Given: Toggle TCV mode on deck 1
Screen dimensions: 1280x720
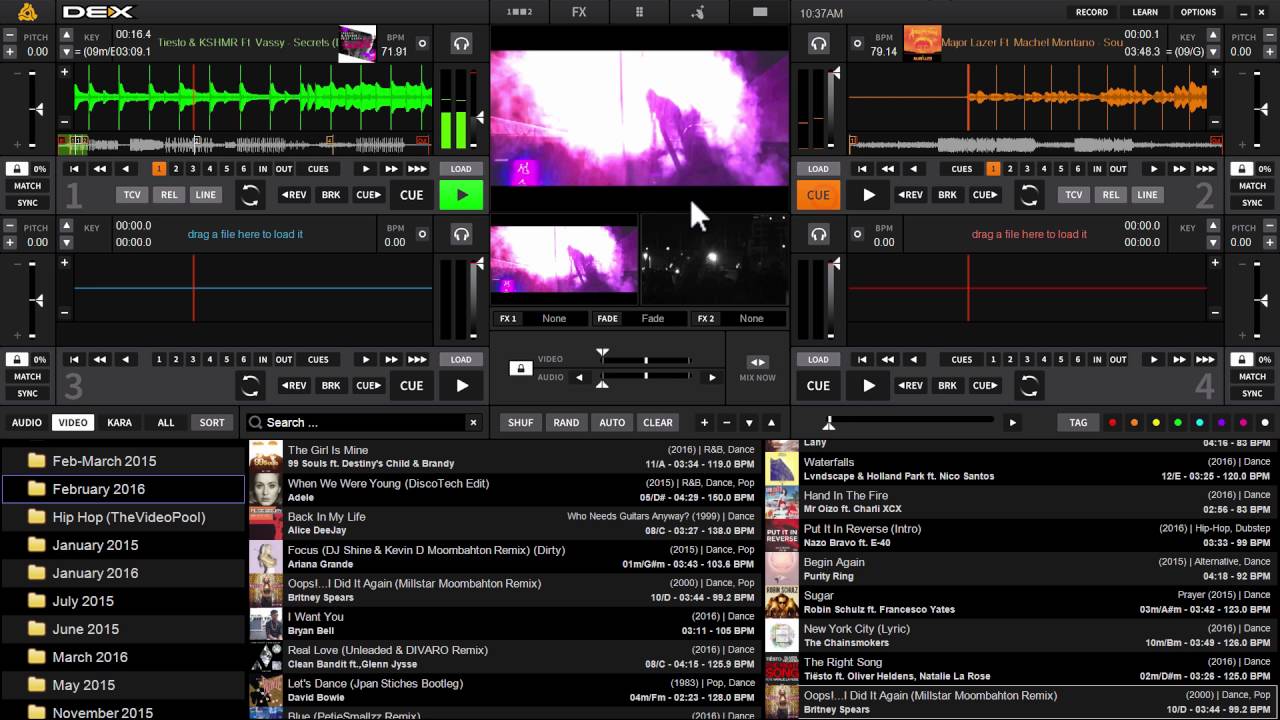Looking at the screenshot, I should coord(132,195).
